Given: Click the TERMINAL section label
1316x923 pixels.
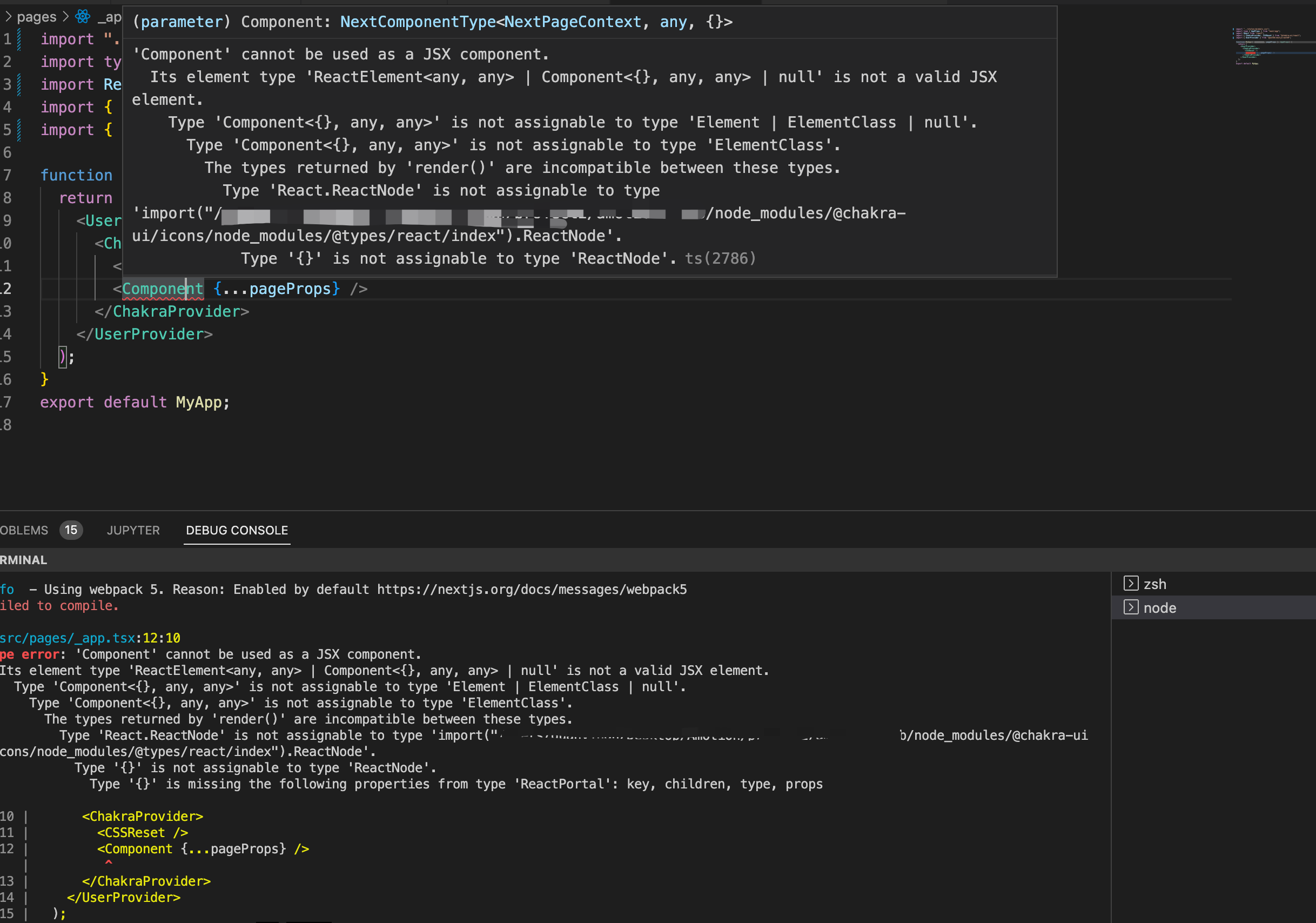Looking at the screenshot, I should pyautogui.click(x=23, y=560).
